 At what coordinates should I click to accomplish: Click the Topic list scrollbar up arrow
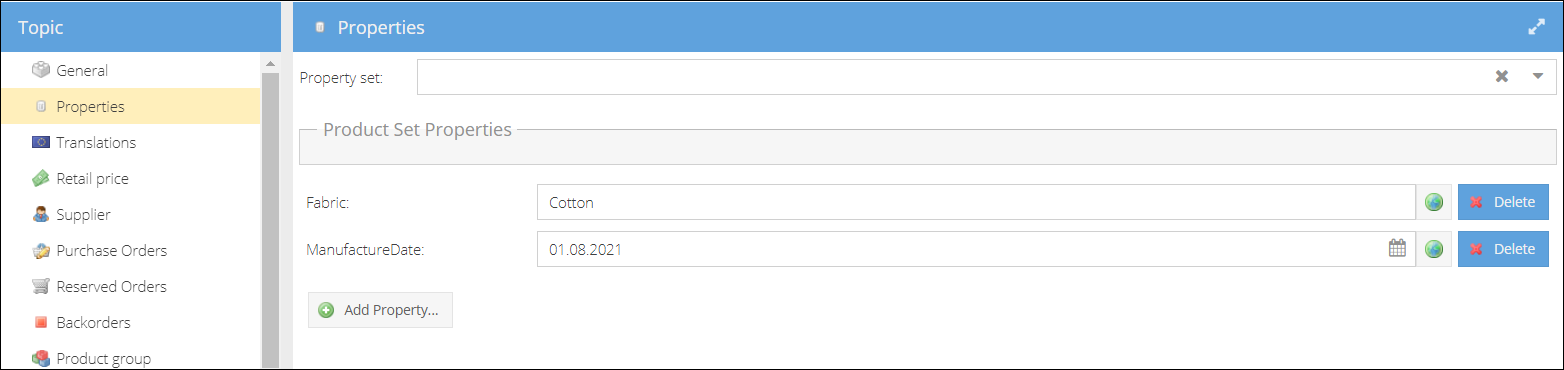[x=270, y=63]
